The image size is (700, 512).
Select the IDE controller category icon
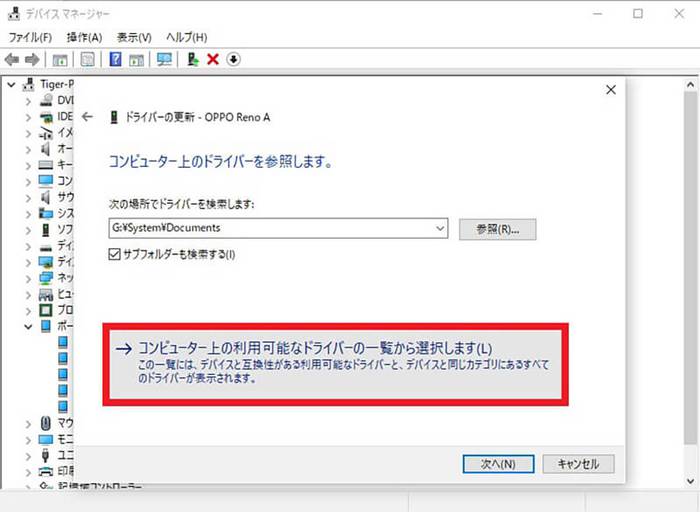(x=46, y=117)
